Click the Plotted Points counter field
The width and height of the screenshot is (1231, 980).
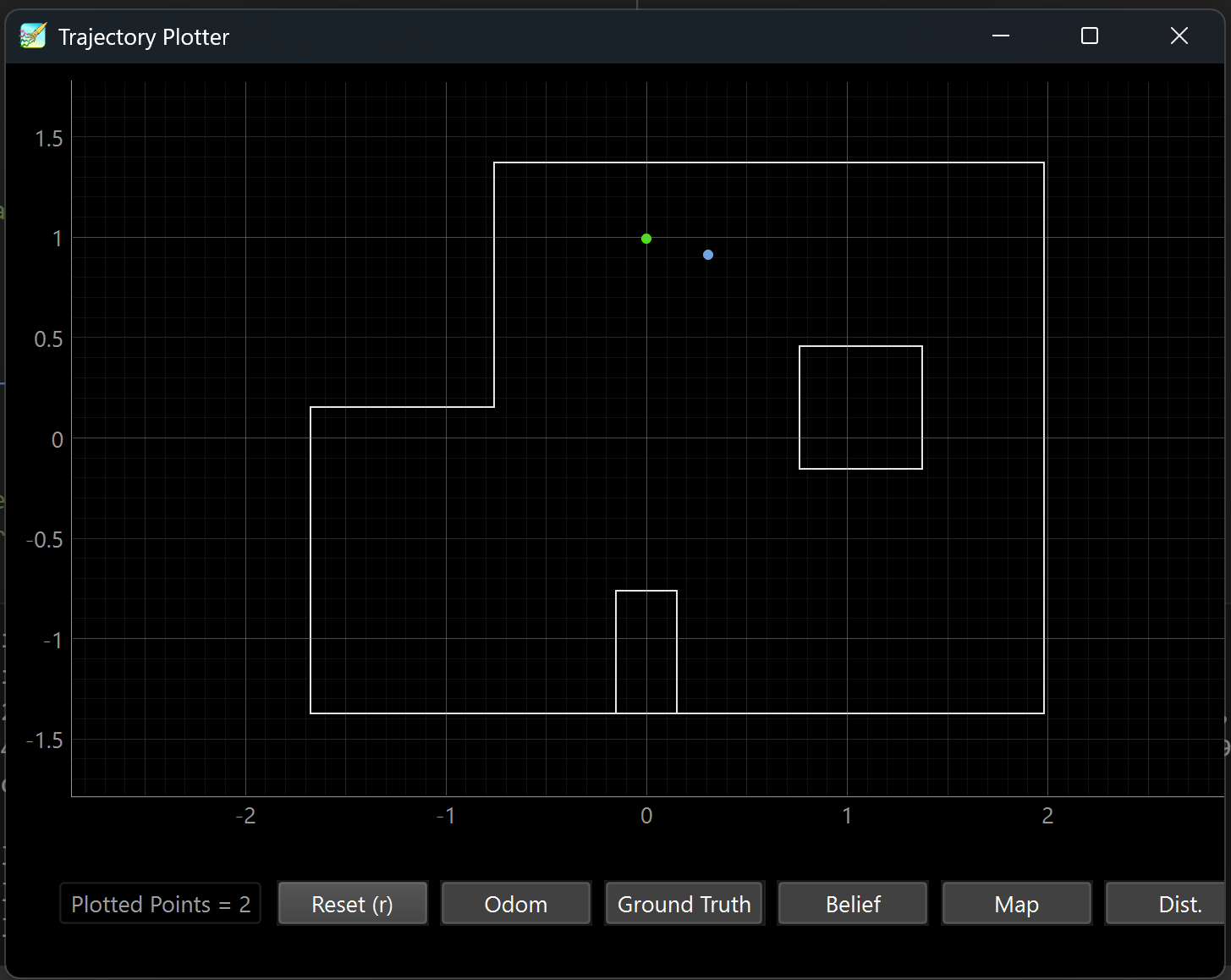pyautogui.click(x=161, y=904)
